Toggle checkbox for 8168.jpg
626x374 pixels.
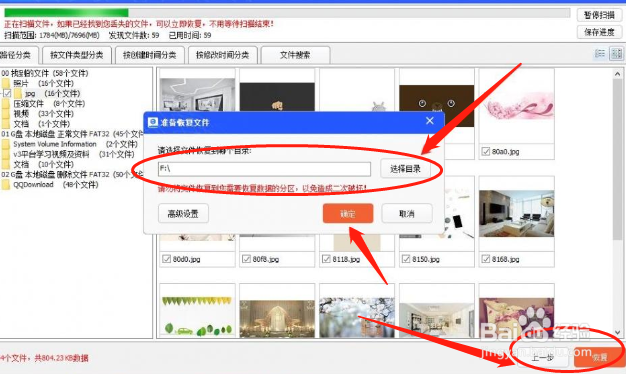click(485, 259)
